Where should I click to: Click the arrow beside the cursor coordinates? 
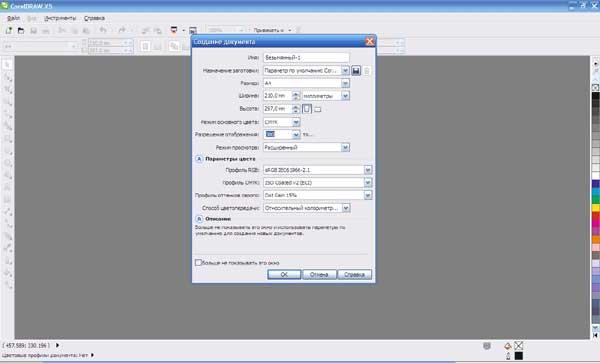[57, 345]
